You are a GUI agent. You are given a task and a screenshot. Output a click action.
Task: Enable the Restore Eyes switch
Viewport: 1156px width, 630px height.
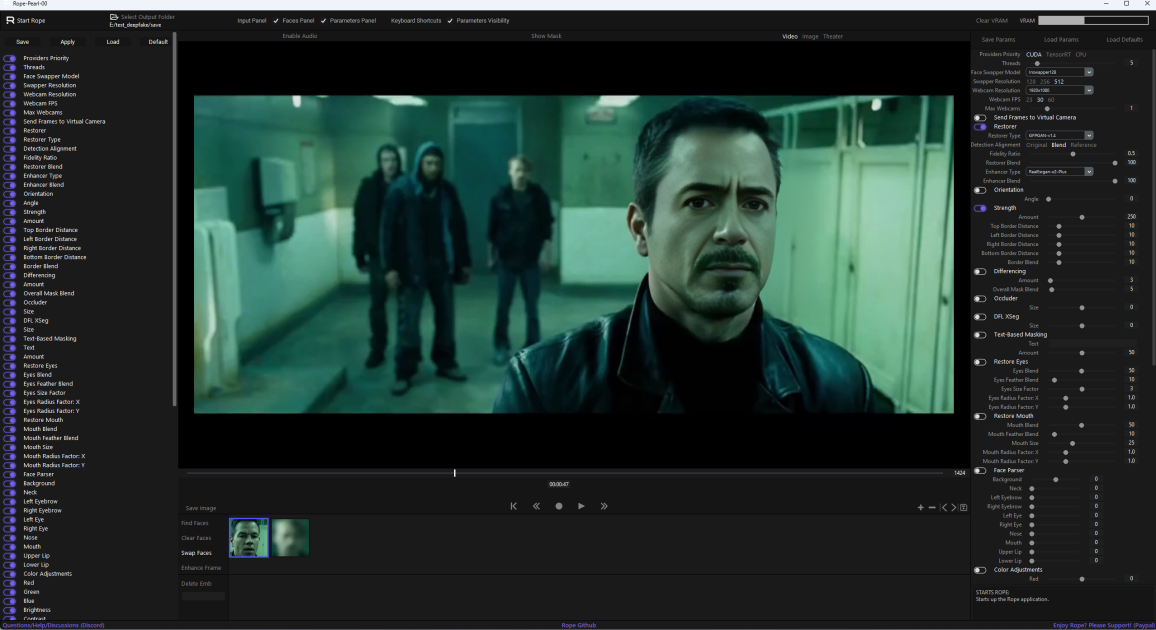coord(980,362)
